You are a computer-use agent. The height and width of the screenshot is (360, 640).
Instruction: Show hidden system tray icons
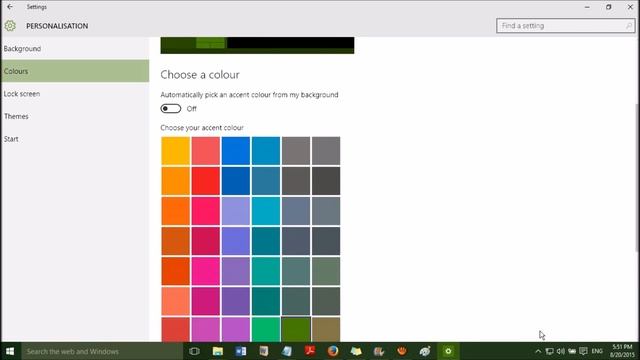pyautogui.click(x=538, y=351)
